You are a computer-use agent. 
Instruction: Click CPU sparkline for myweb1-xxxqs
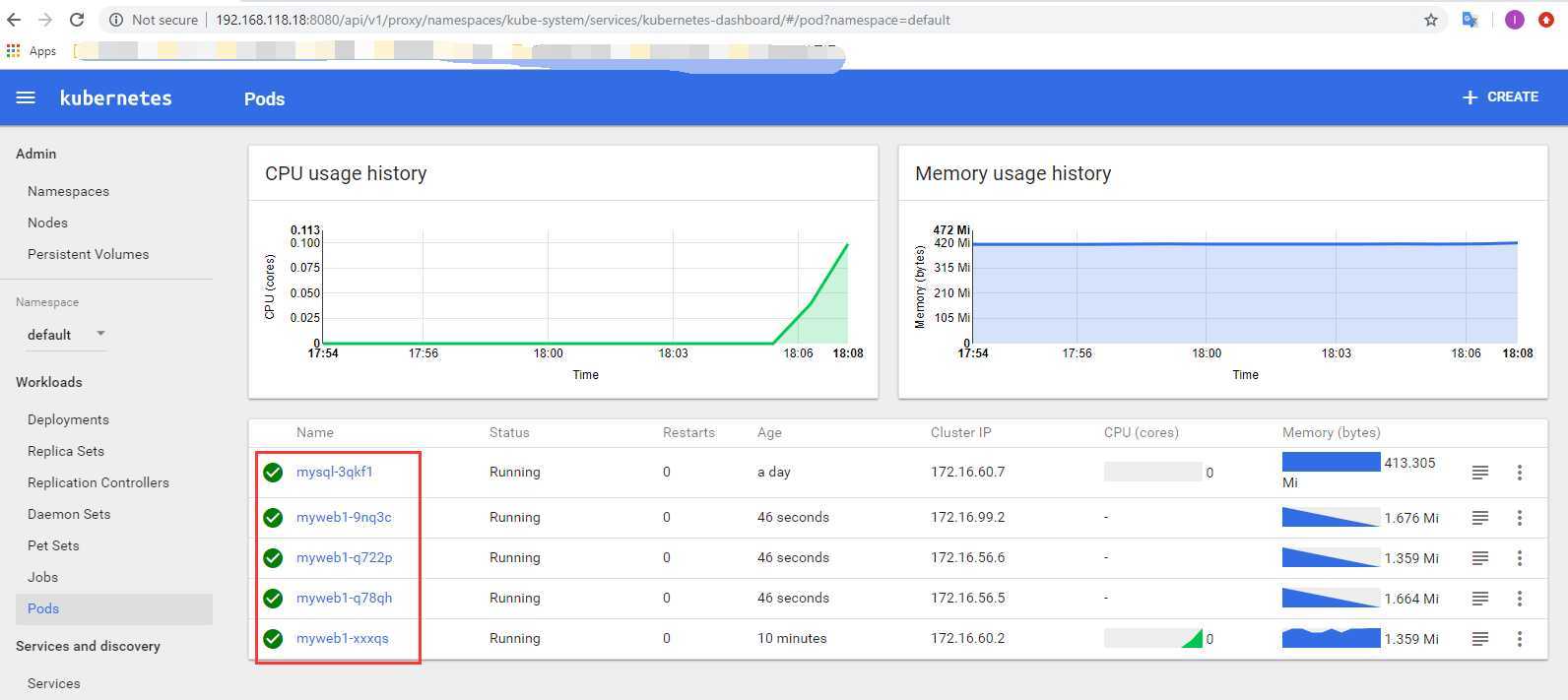[1153, 638]
